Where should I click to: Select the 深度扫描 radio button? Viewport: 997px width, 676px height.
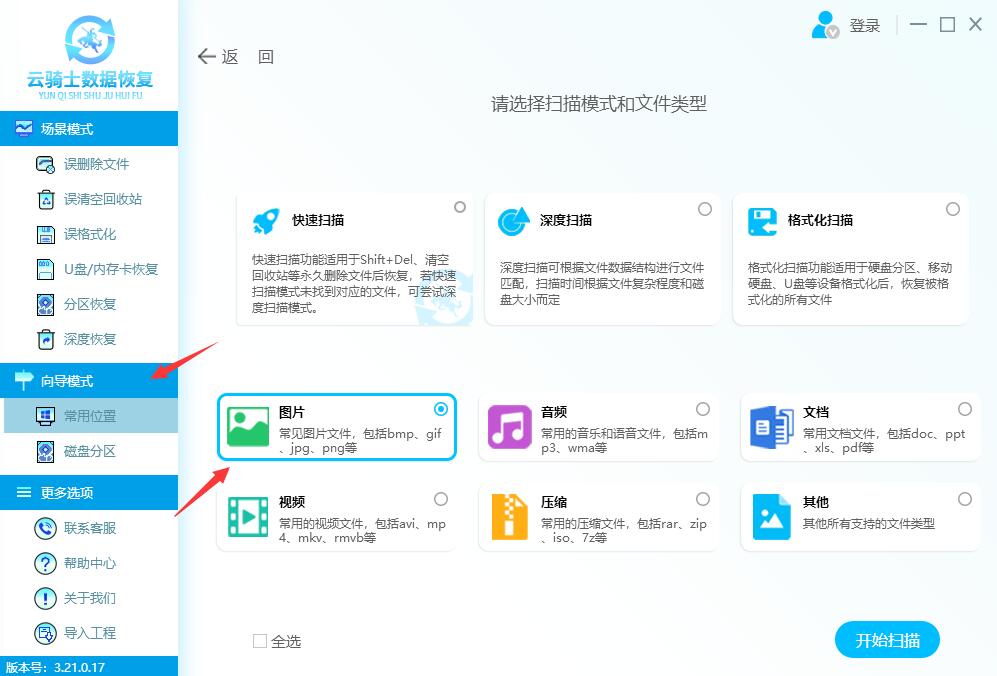705,209
